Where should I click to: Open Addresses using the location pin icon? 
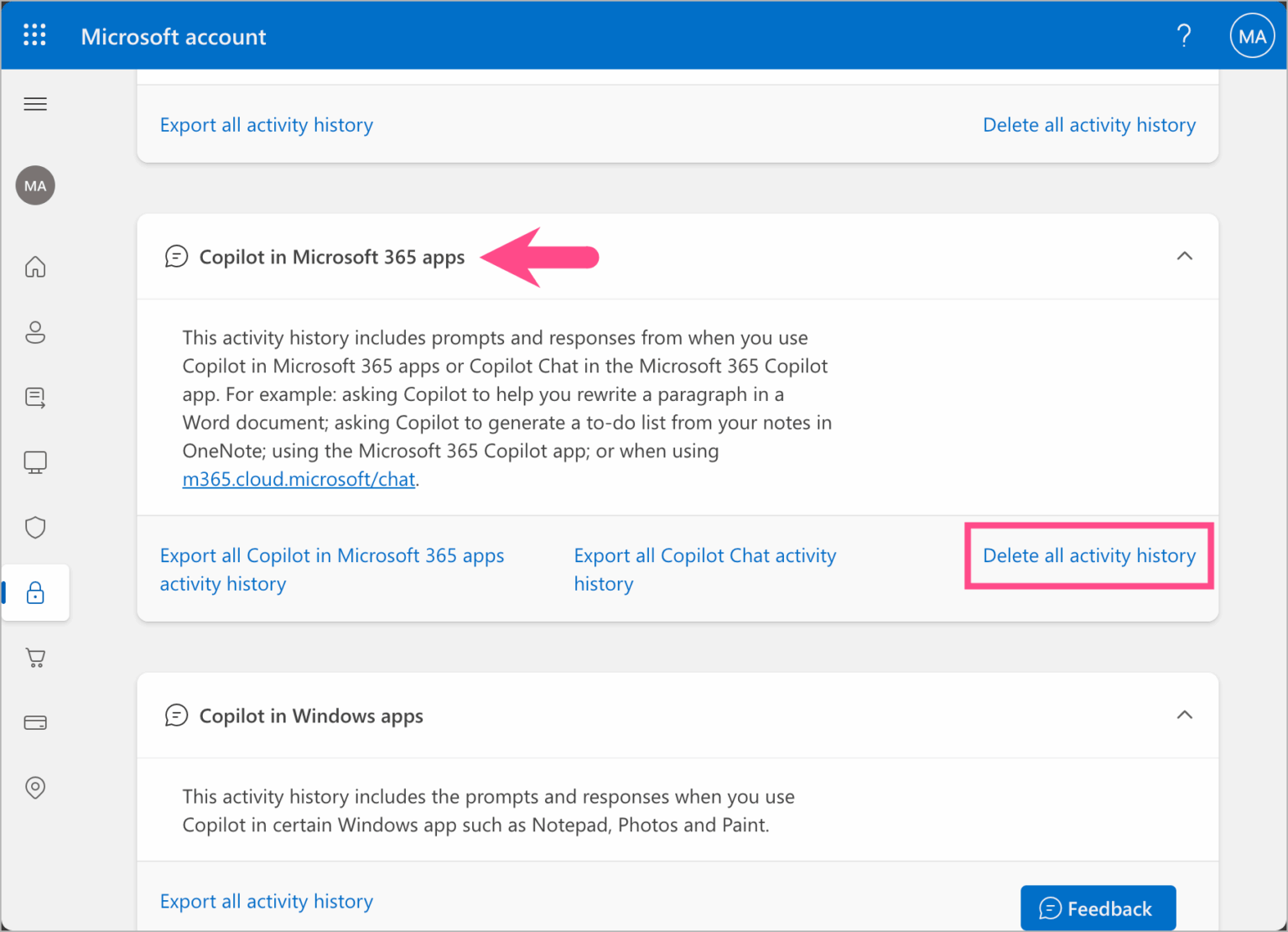point(35,788)
